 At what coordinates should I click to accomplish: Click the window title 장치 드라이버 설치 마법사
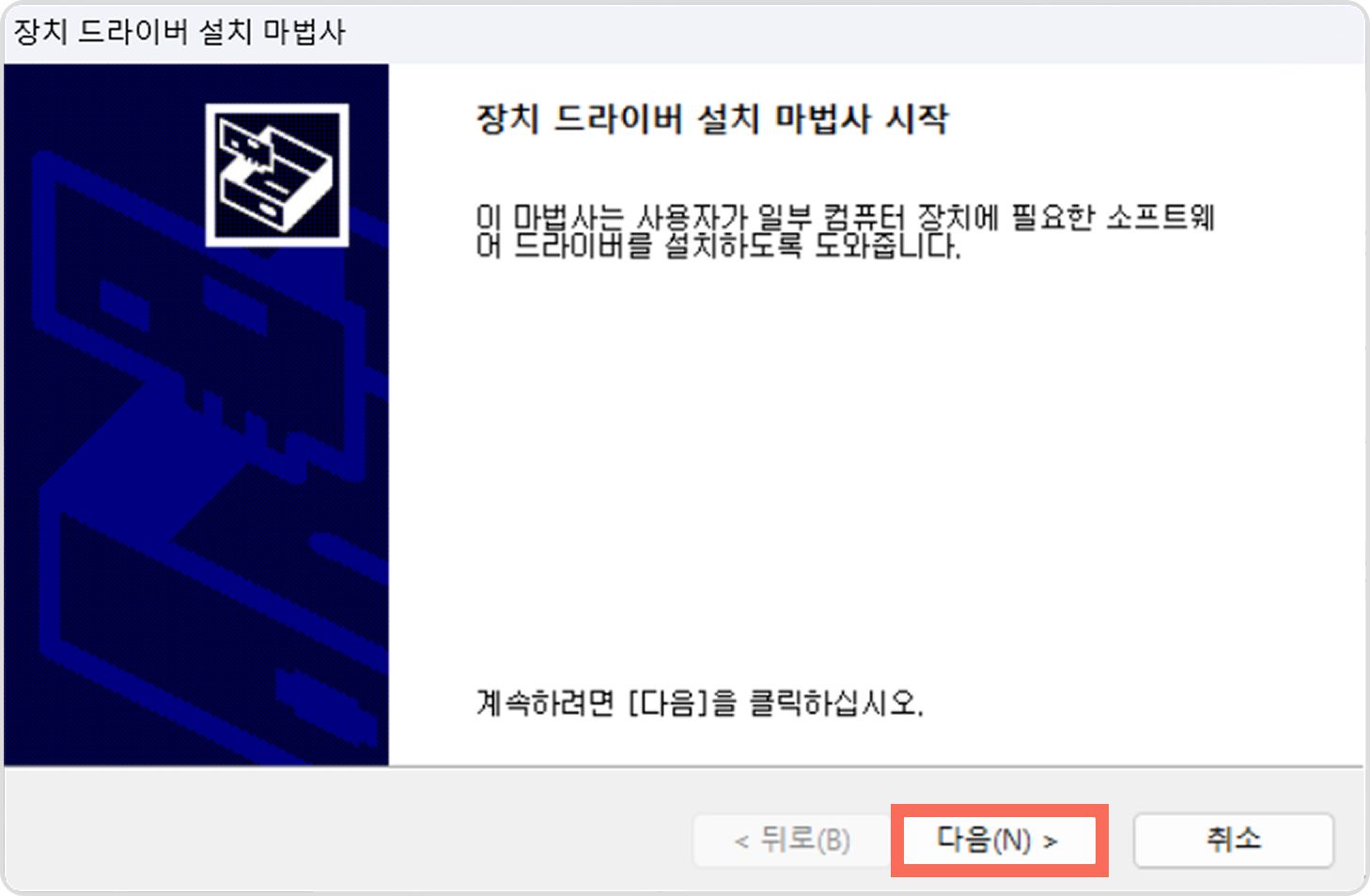(x=179, y=32)
